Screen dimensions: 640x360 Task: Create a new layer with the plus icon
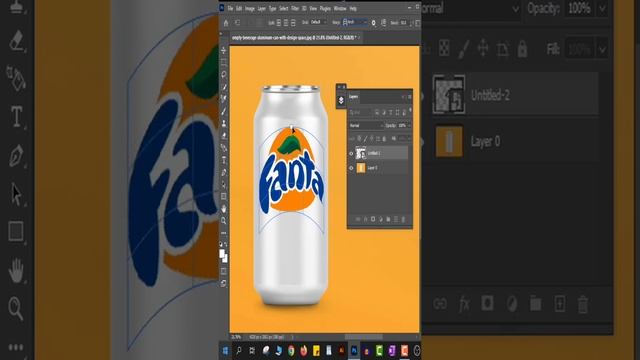tap(396, 219)
